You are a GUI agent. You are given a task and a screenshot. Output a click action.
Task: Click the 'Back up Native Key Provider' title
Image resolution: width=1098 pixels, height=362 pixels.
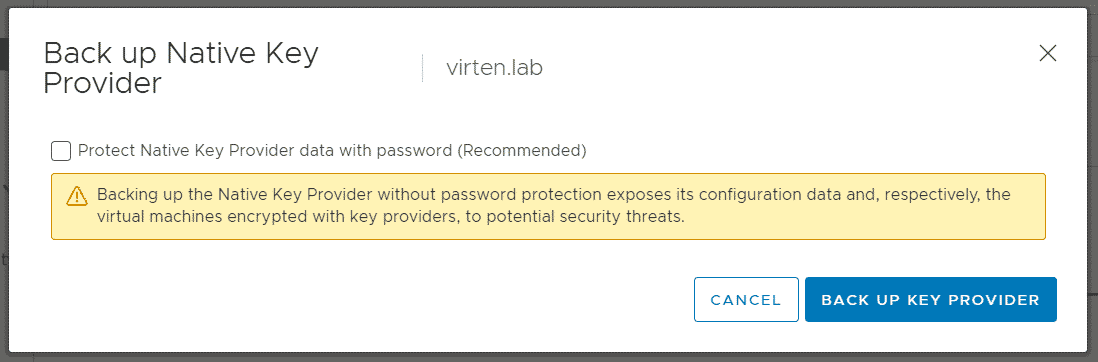click(x=181, y=68)
